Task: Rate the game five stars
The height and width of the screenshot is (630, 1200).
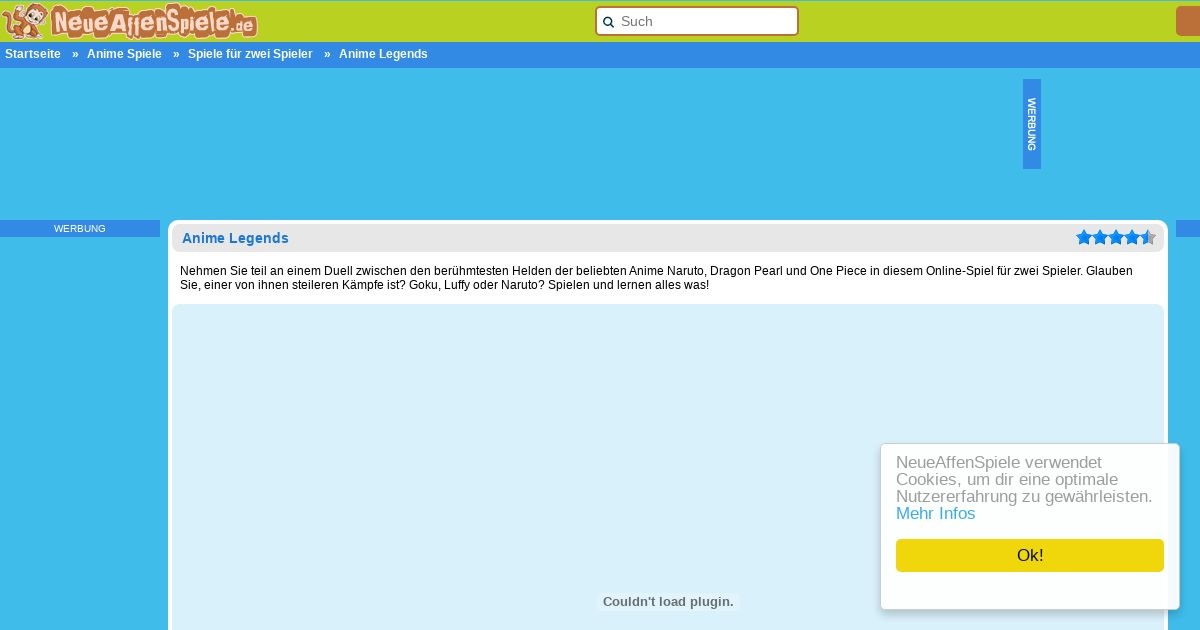Action: (x=1148, y=237)
